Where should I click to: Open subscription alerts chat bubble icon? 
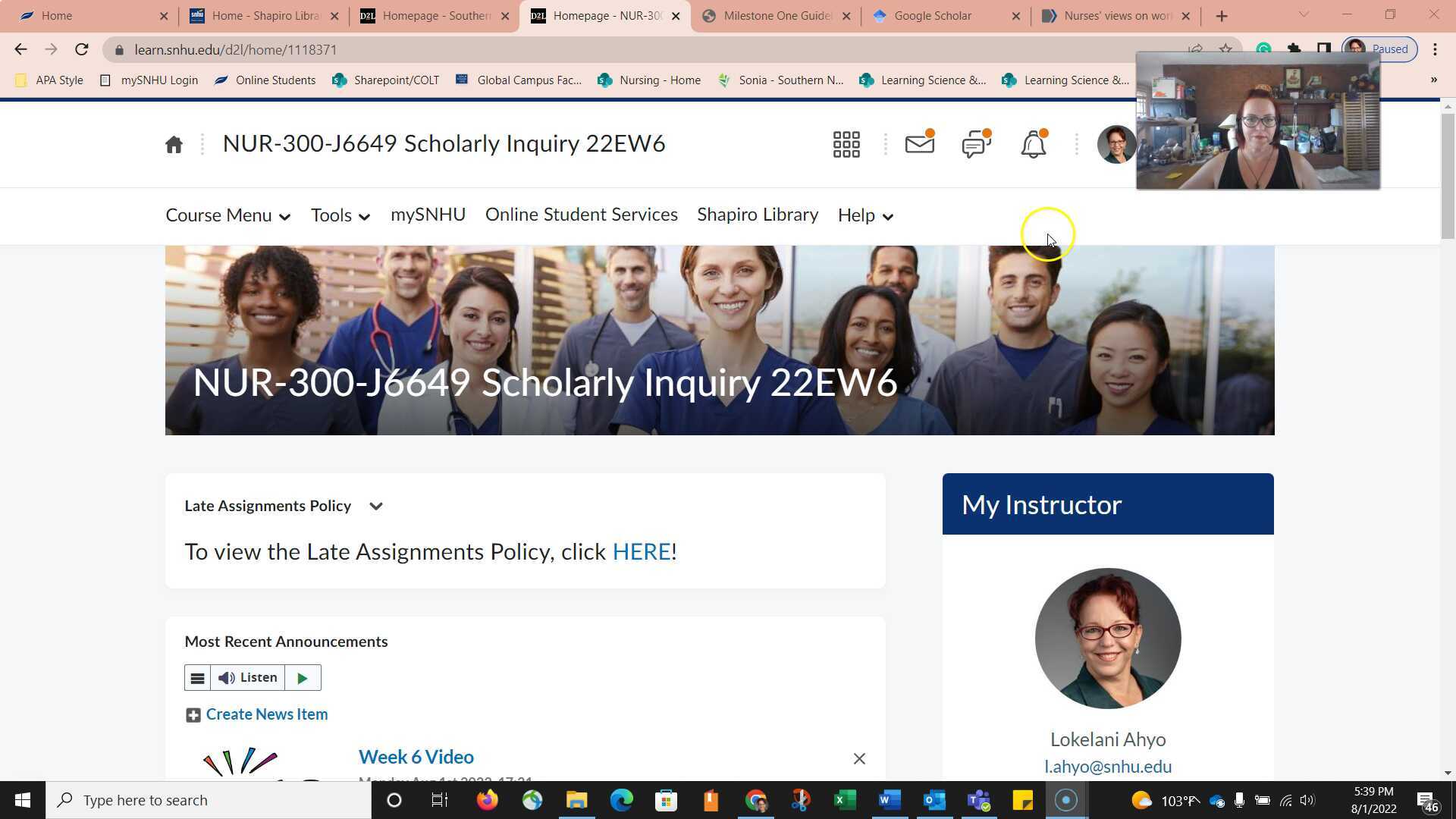pos(976,143)
